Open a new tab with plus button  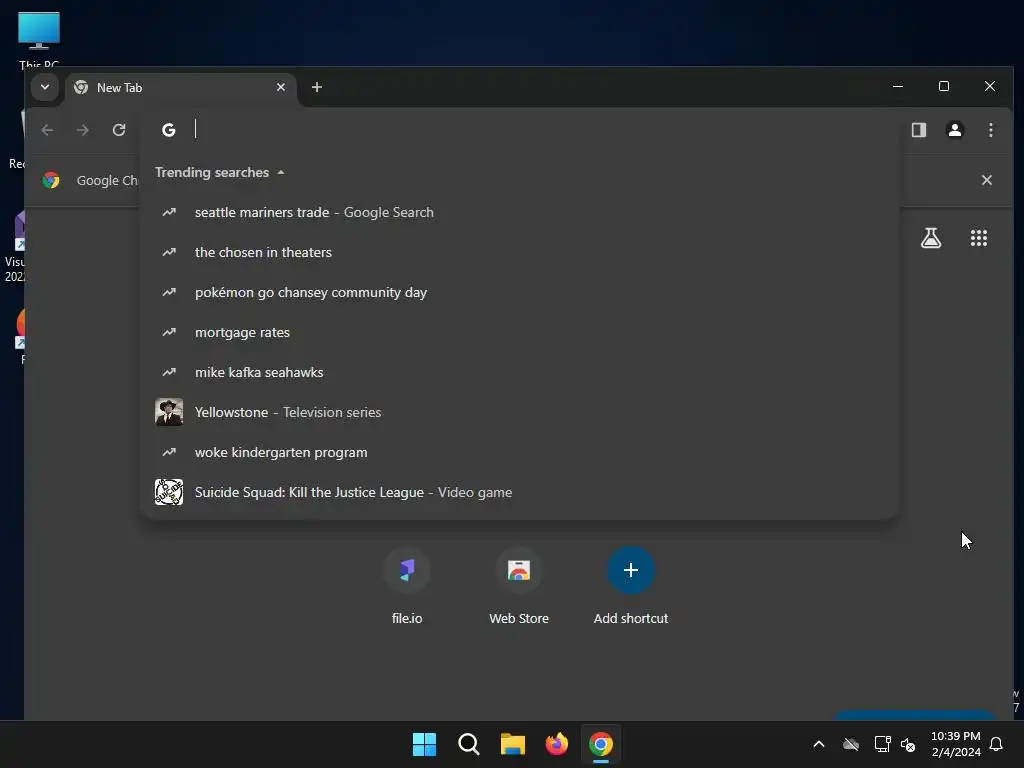click(317, 87)
